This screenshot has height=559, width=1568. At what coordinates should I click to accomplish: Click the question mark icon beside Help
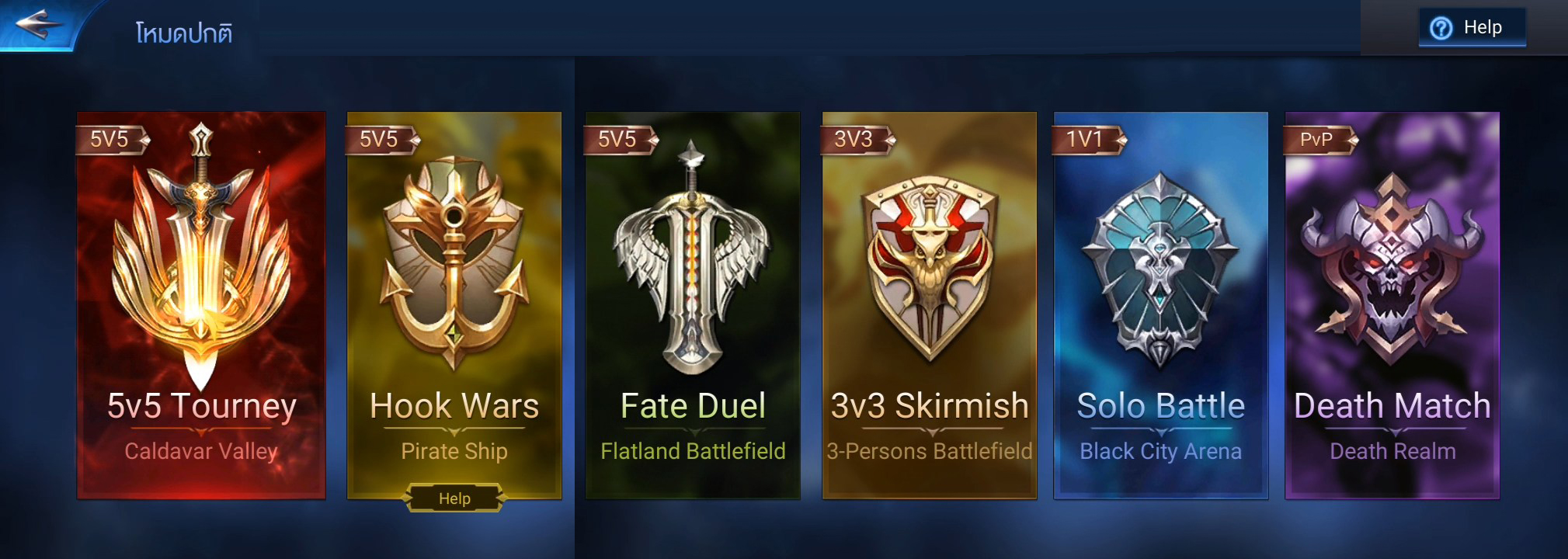[1441, 29]
